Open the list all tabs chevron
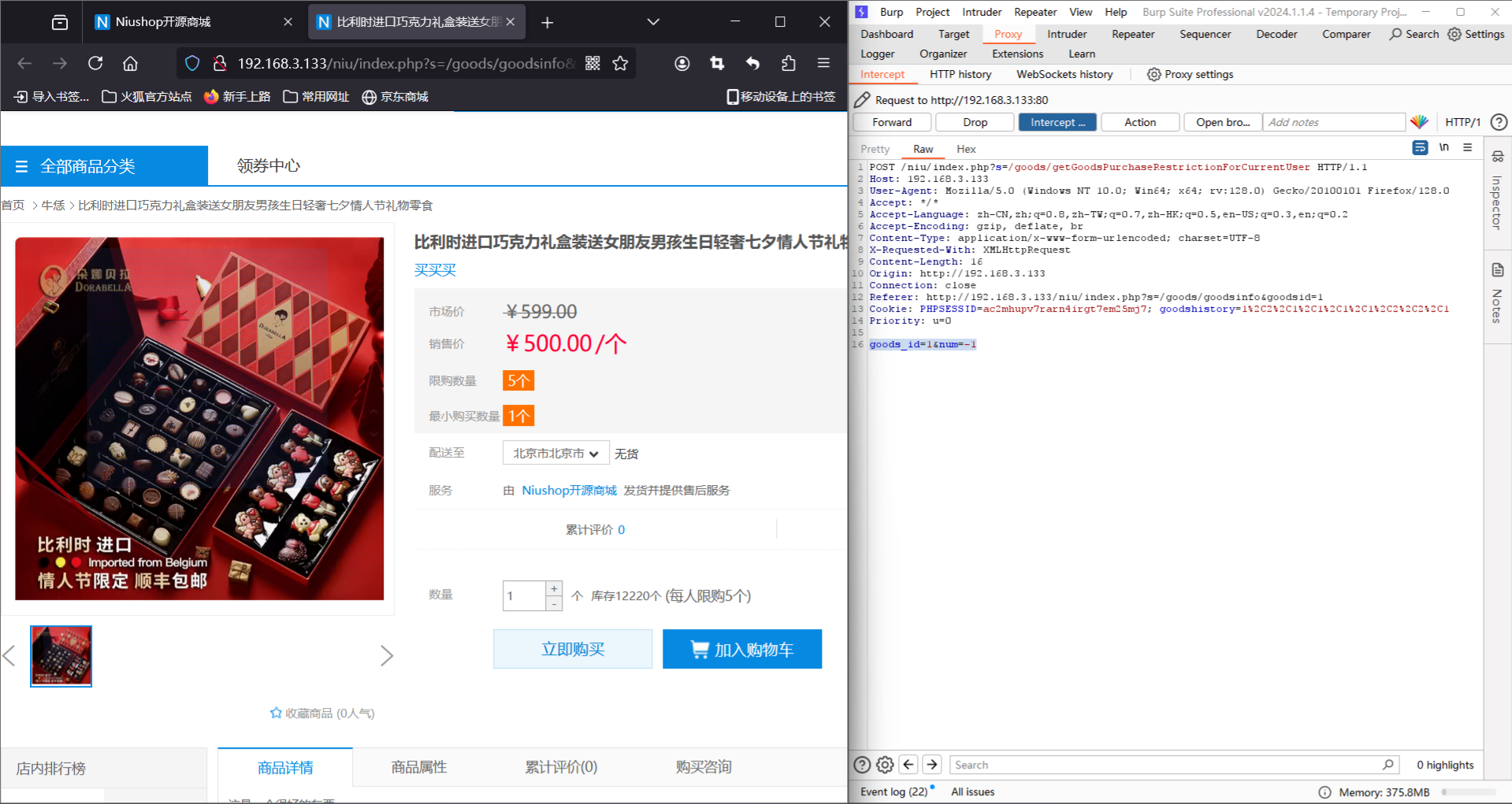Image resolution: width=1512 pixels, height=804 pixels. tap(653, 22)
